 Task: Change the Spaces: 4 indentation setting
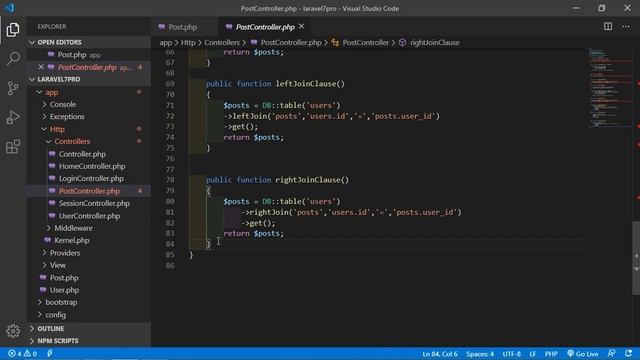pyautogui.click(x=480, y=353)
